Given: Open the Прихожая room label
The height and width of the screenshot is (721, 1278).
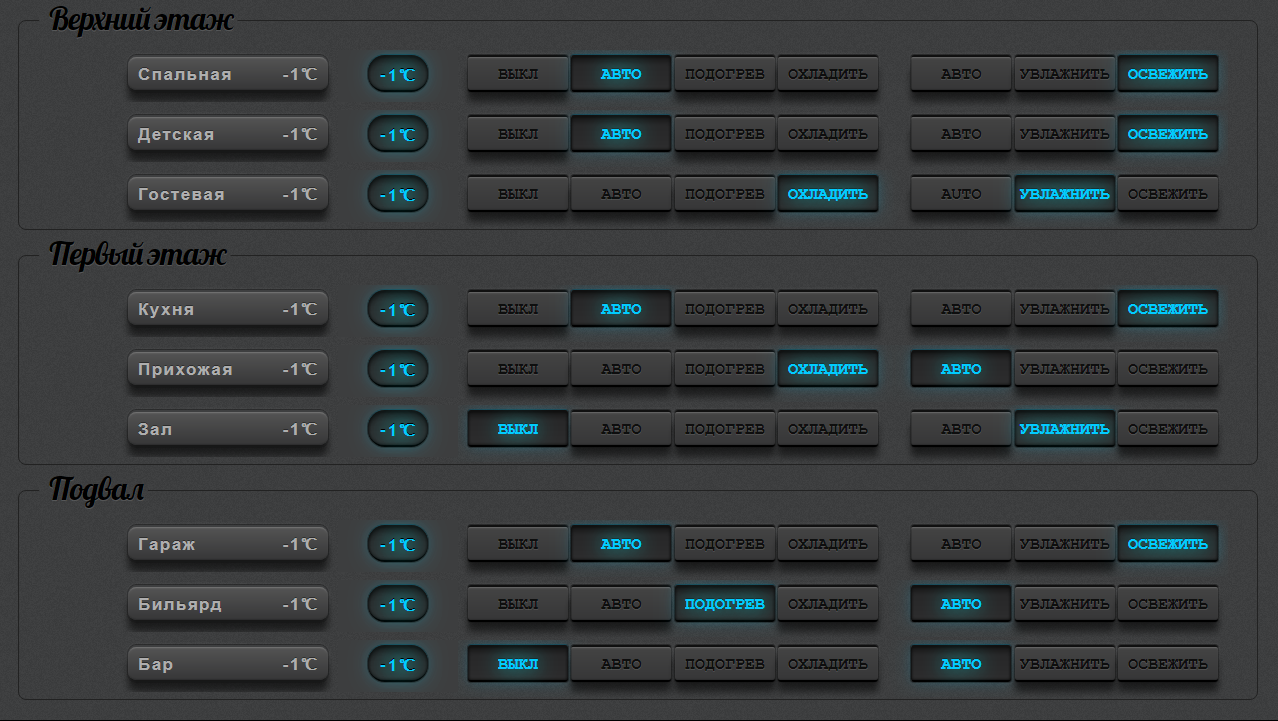Looking at the screenshot, I should point(228,369).
